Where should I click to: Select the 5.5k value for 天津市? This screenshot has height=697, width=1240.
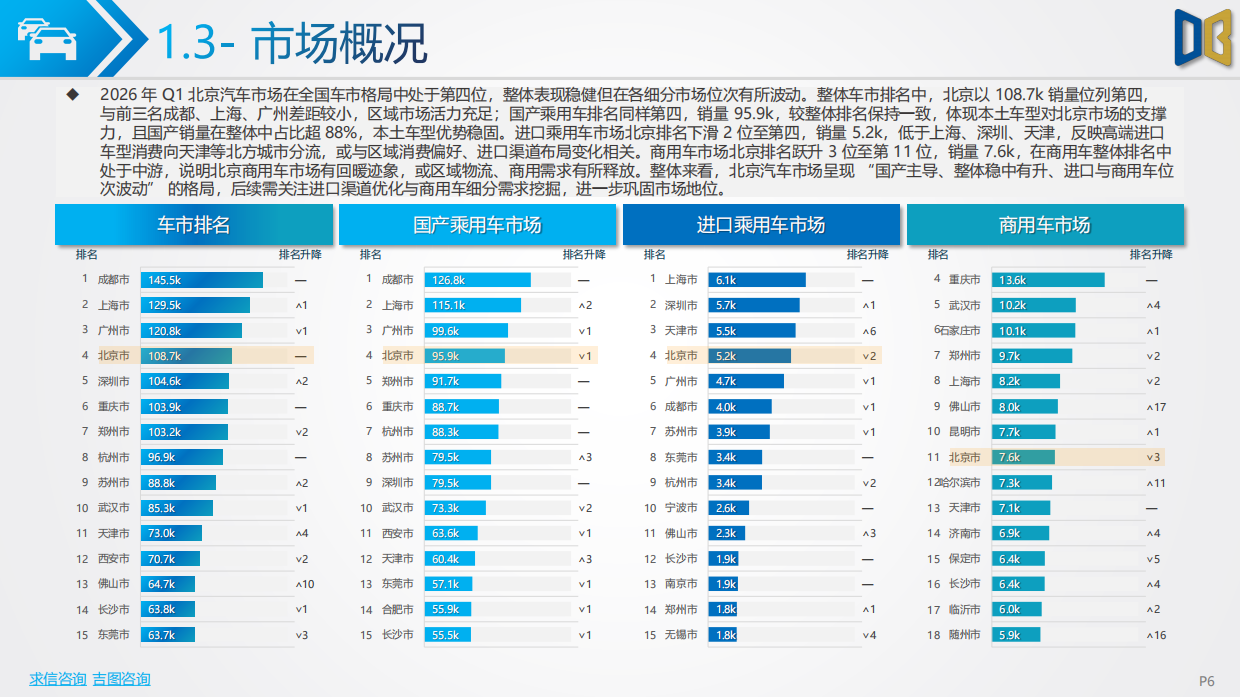[x=725, y=330]
